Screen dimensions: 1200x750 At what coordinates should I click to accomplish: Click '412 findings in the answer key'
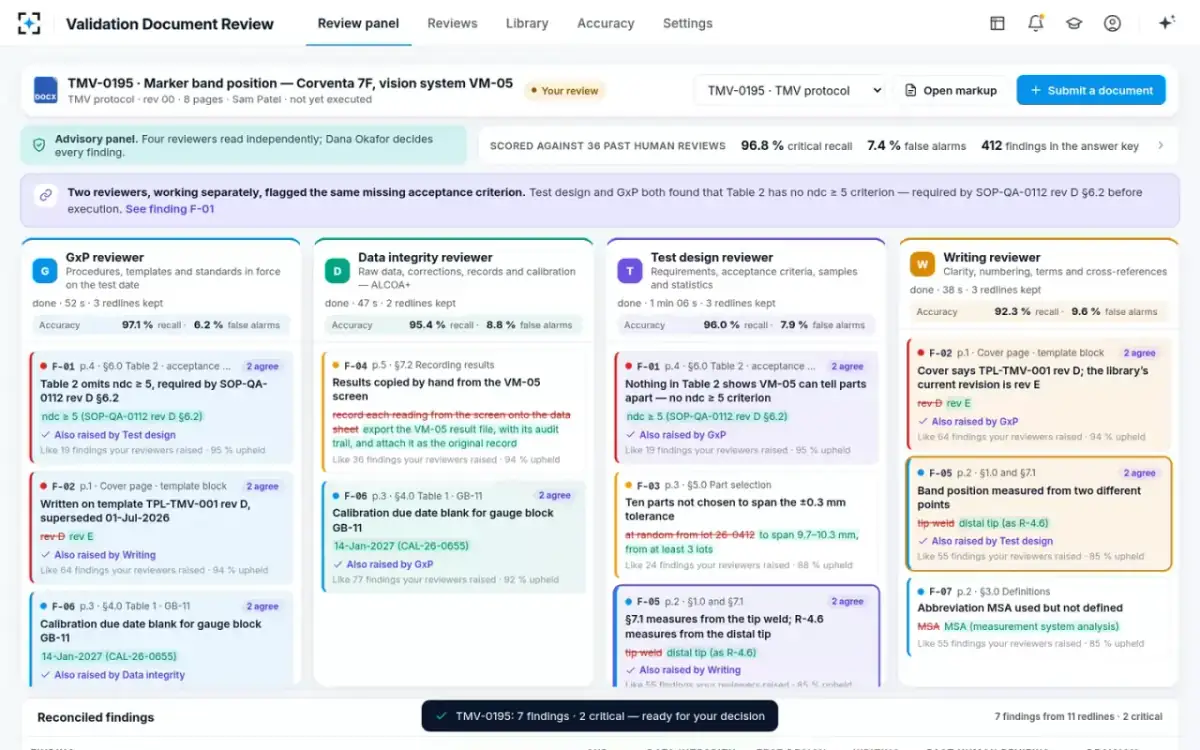[x=1060, y=146]
